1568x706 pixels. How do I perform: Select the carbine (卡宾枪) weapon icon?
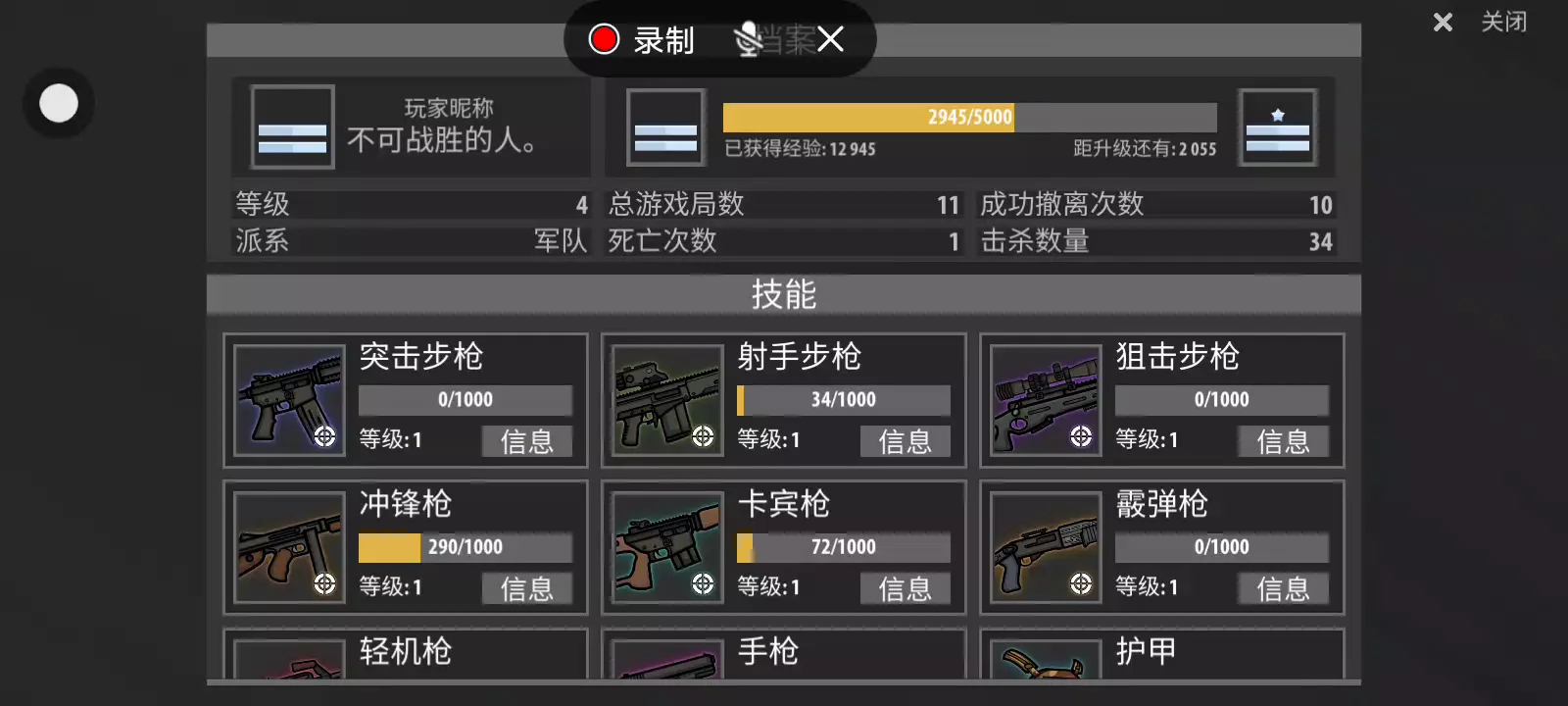point(668,547)
